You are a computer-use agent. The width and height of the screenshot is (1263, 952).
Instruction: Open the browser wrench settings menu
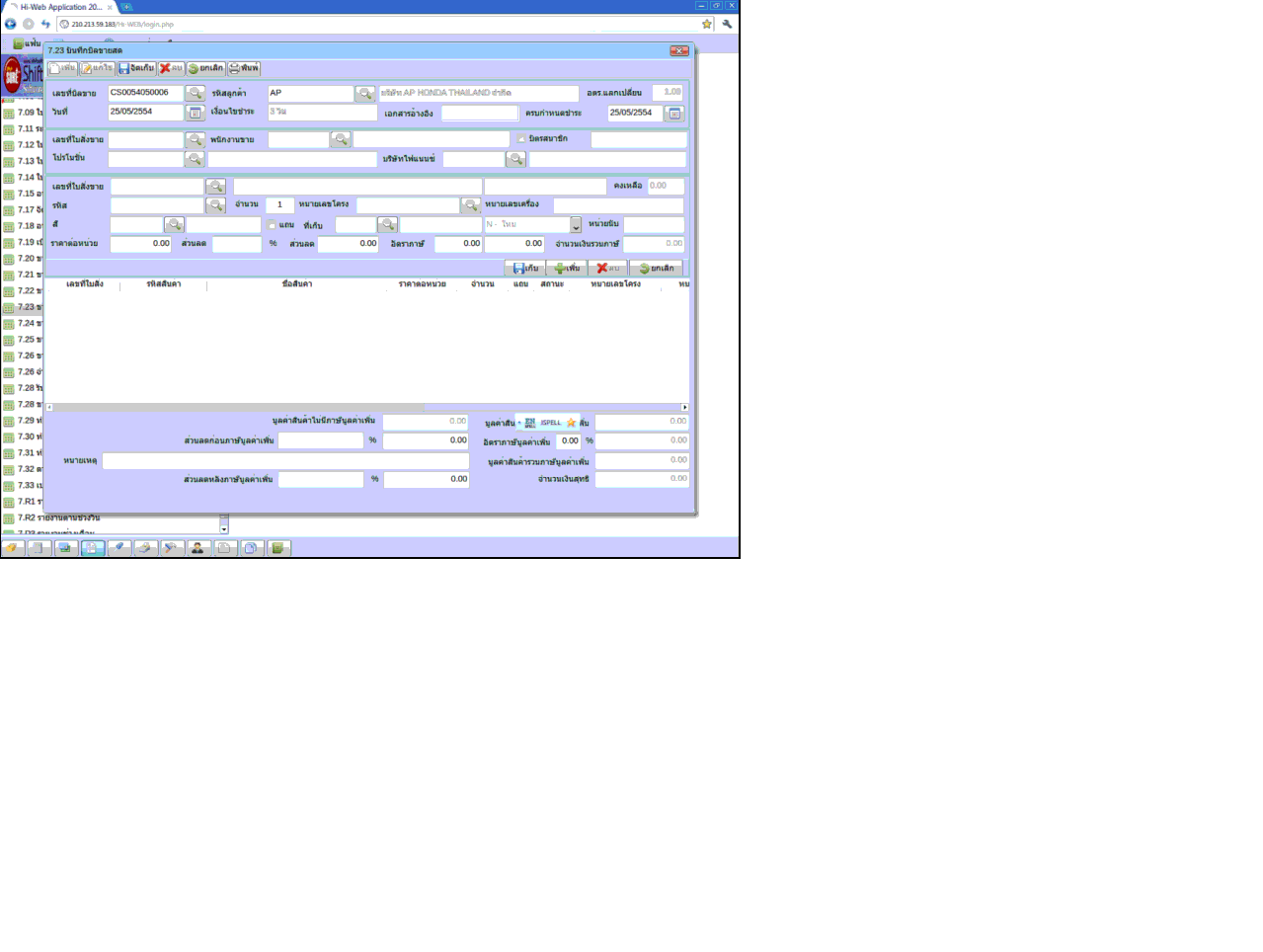(x=728, y=24)
